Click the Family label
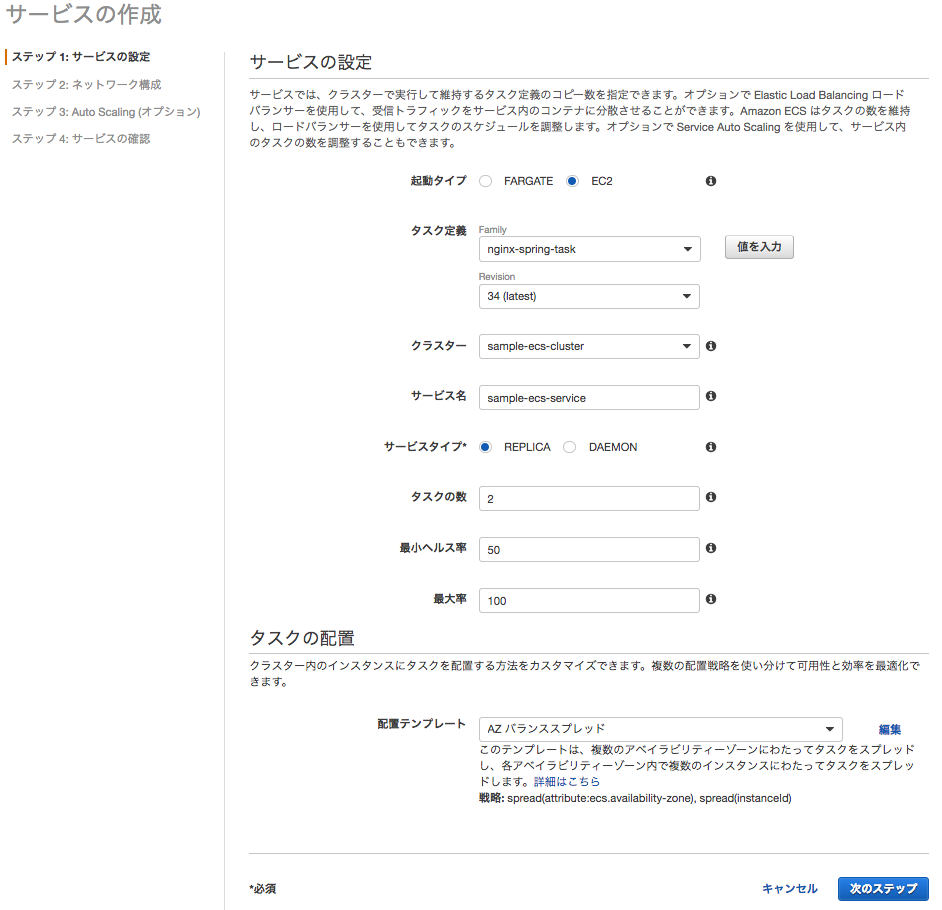The image size is (942, 910). coord(493,229)
